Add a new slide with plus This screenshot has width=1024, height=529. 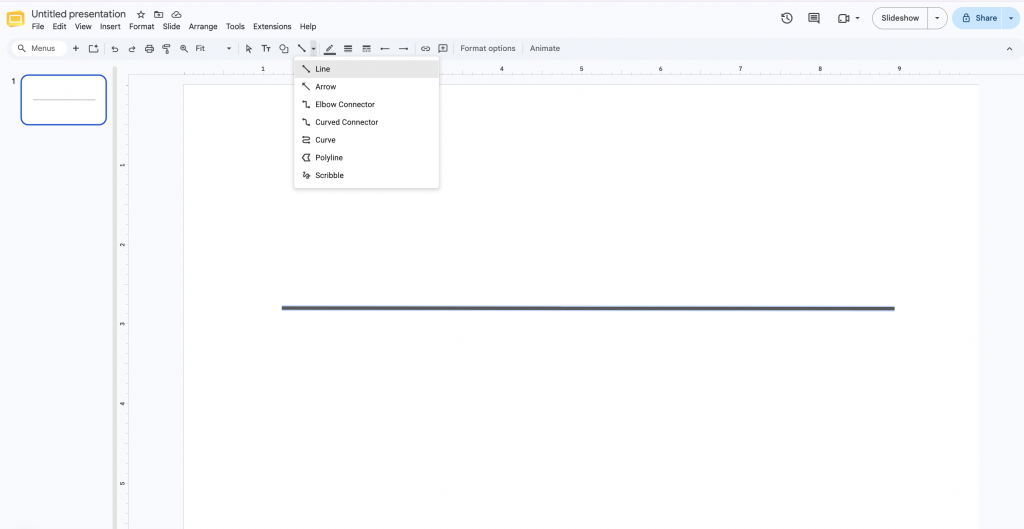76,48
